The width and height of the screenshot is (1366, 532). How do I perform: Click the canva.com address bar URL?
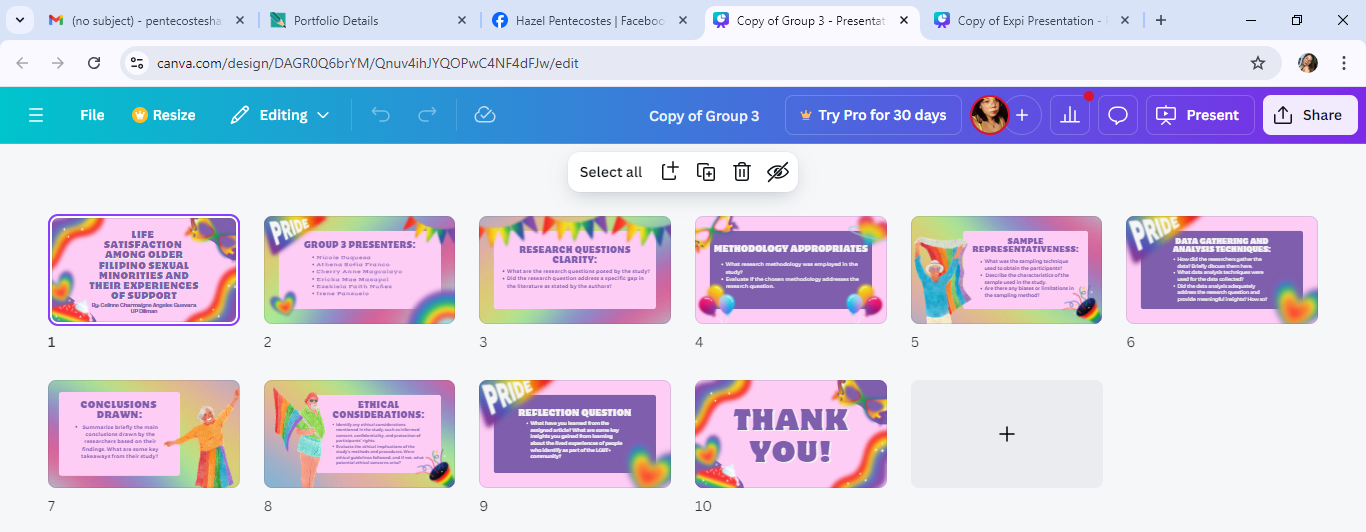(368, 63)
